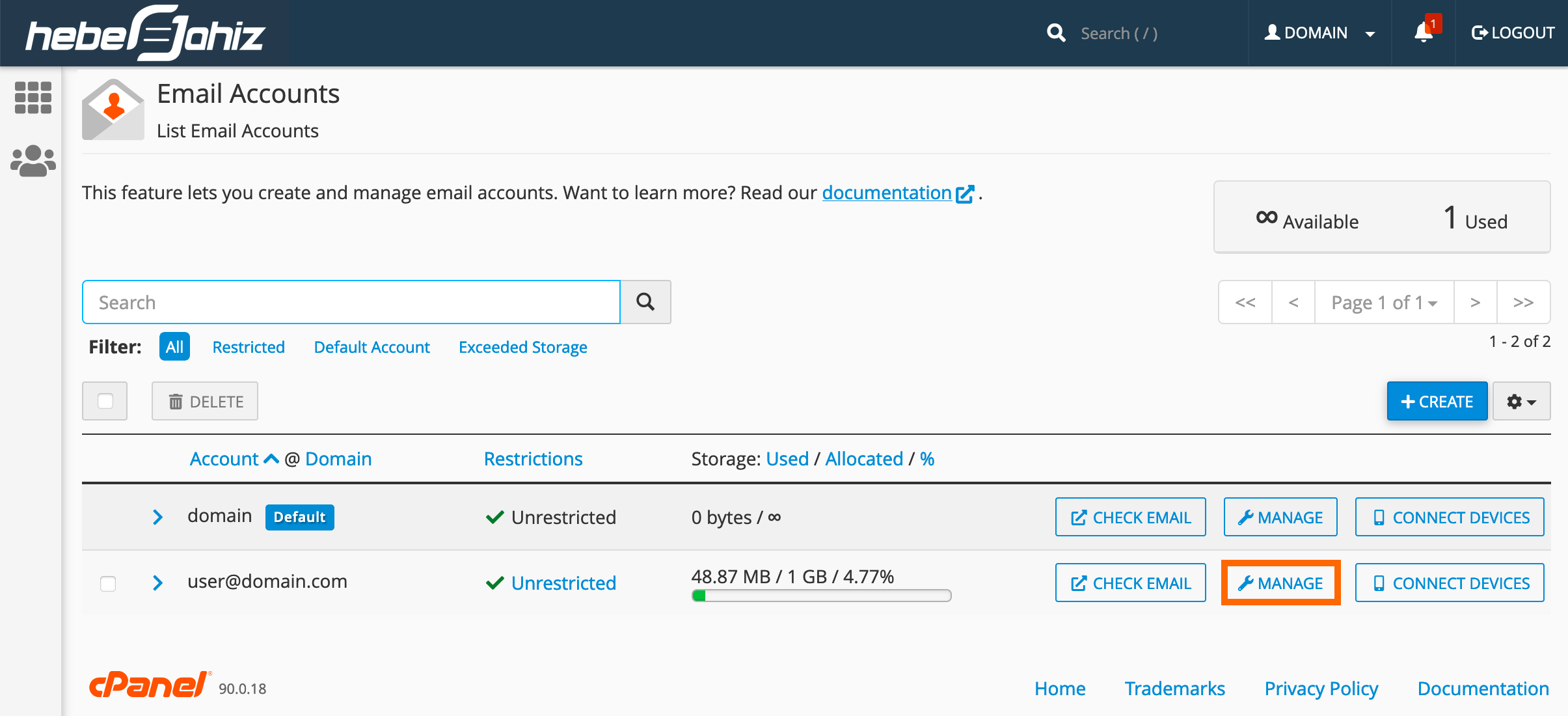Click the Unrestricted link for user@domain.com
The height and width of the screenshot is (716, 1568).
pyautogui.click(x=563, y=583)
